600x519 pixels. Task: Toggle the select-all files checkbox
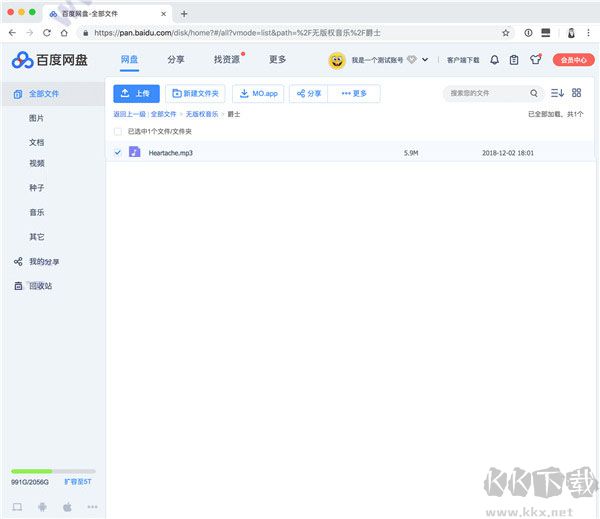click(118, 131)
